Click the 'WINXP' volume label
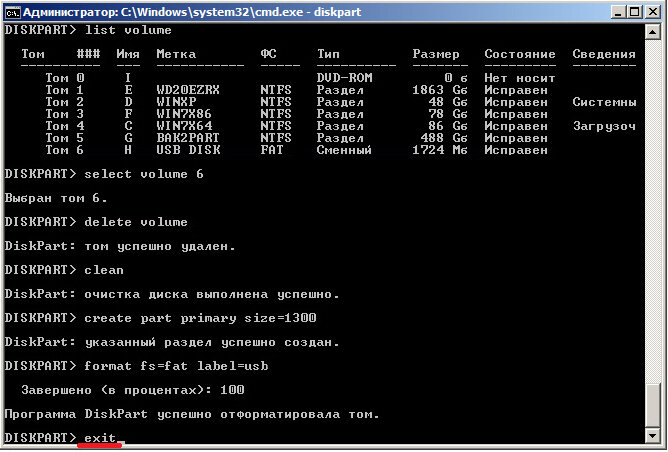Screen dimensions: 668x452 click(176, 102)
